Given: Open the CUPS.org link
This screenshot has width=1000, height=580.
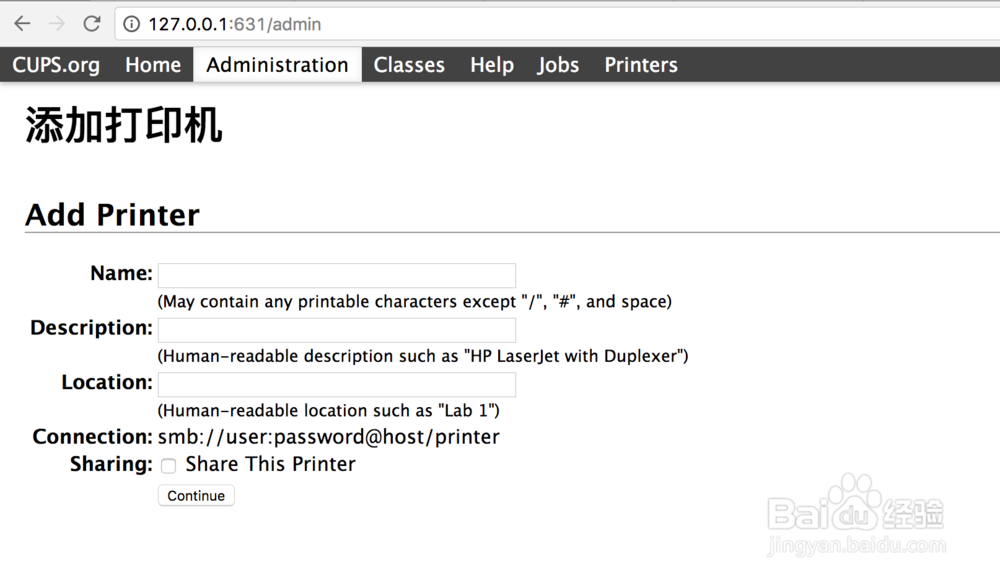Looking at the screenshot, I should (x=56, y=65).
